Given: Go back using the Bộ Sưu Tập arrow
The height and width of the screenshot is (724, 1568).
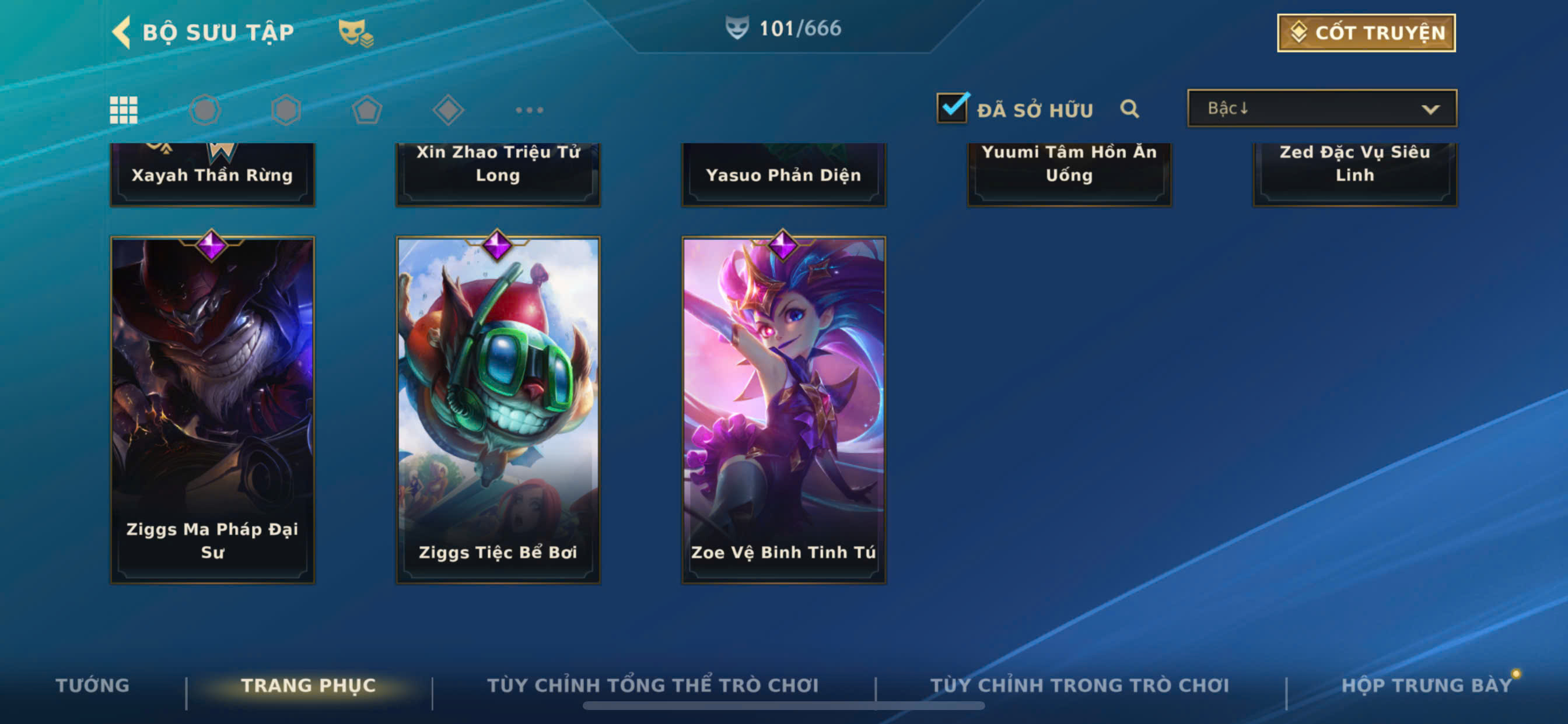Looking at the screenshot, I should (x=122, y=32).
